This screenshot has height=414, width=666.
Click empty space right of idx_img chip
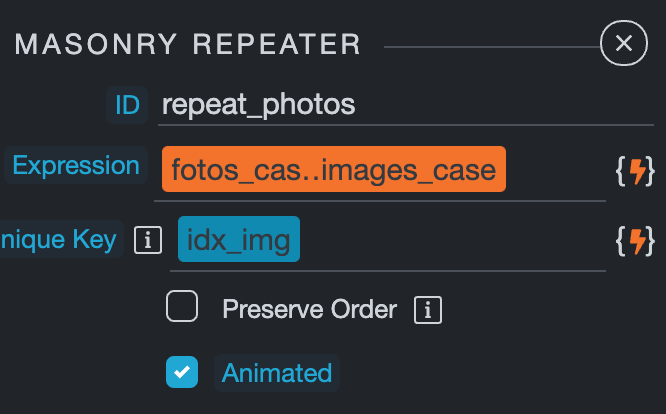point(450,240)
